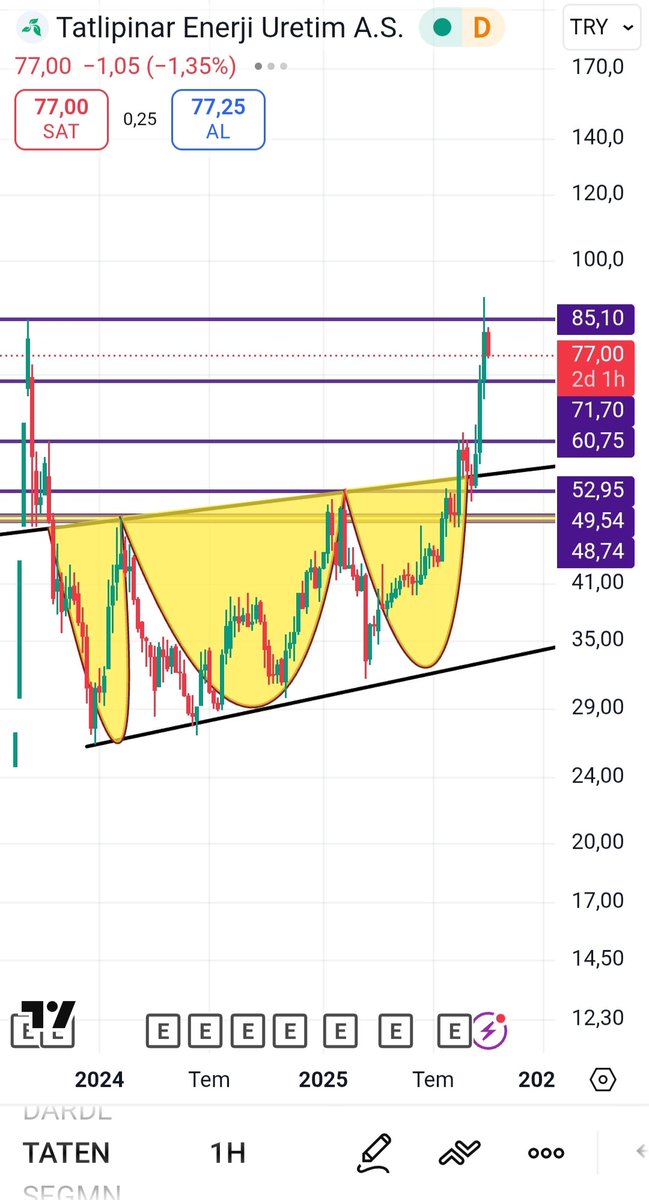Screen dimensions: 649x1200
Task: Tap the 2d 1h countdown label
Action: coord(596,379)
